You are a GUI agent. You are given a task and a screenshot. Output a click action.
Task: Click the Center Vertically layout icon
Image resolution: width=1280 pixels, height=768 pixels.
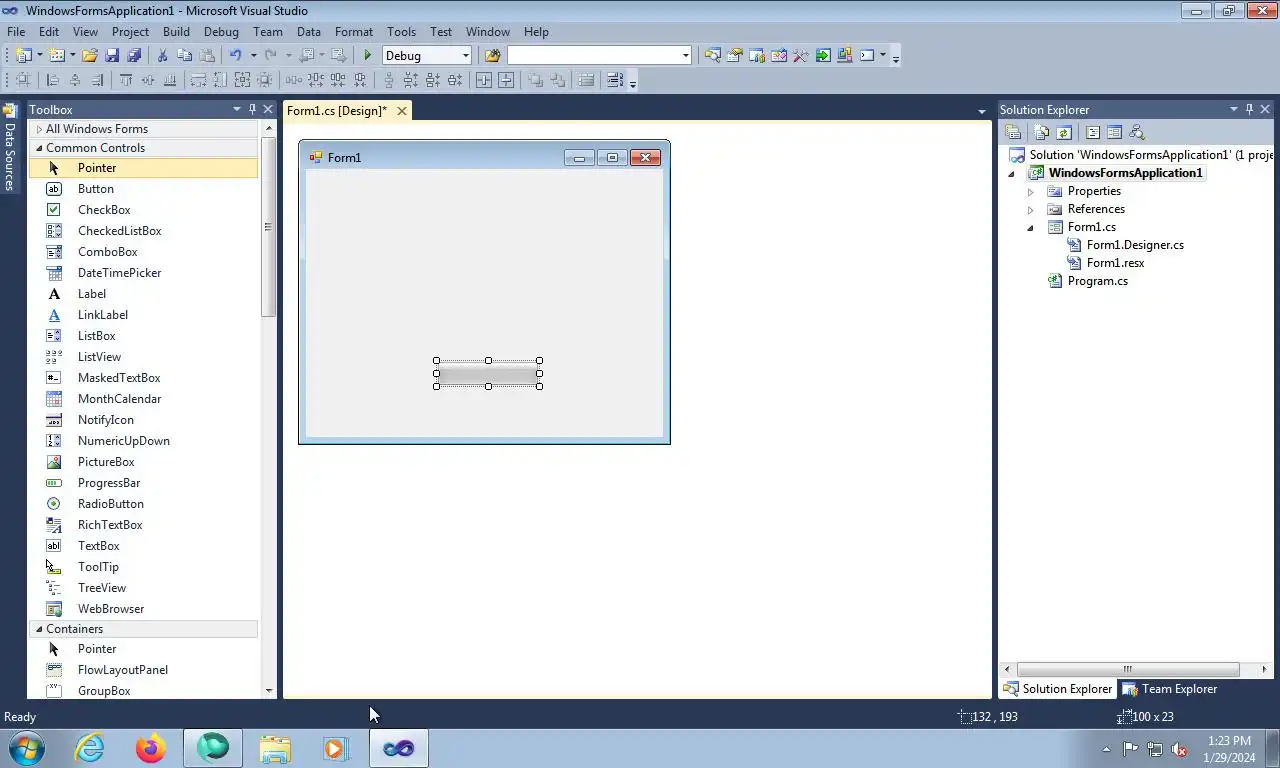coord(506,80)
